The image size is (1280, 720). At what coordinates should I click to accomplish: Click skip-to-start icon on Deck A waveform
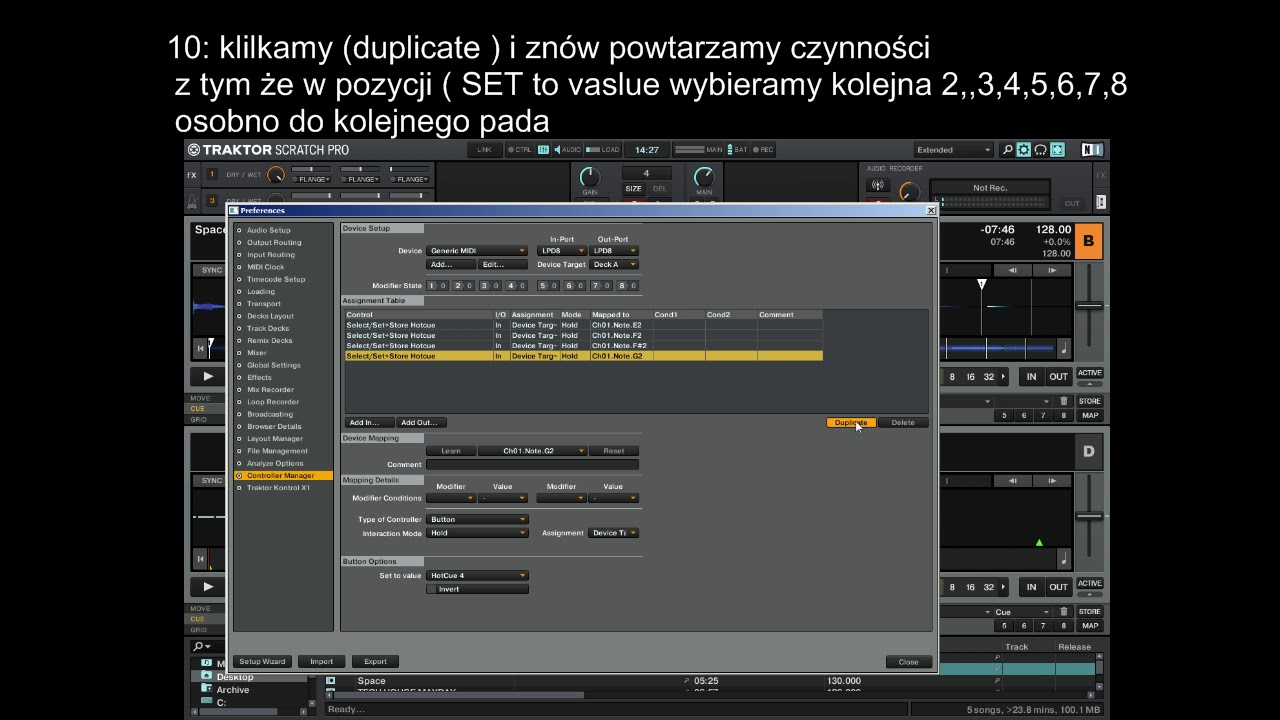coord(201,348)
